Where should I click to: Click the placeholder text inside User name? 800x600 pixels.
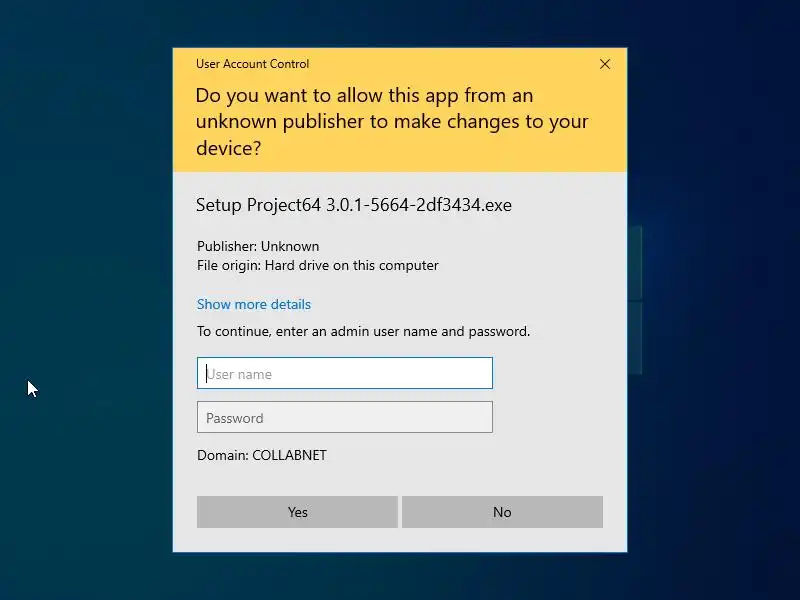pyautogui.click(x=239, y=374)
